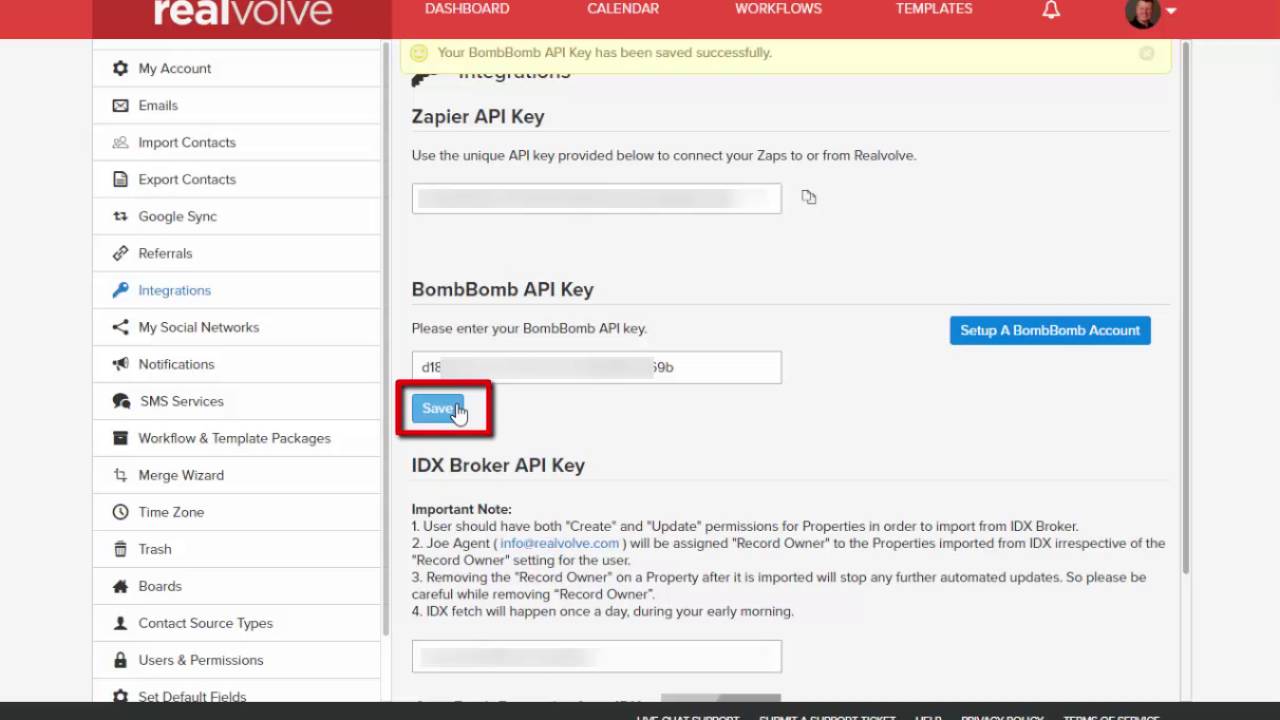
Task: Click the main page vertical scrollbar
Action: pyautogui.click(x=1186, y=308)
